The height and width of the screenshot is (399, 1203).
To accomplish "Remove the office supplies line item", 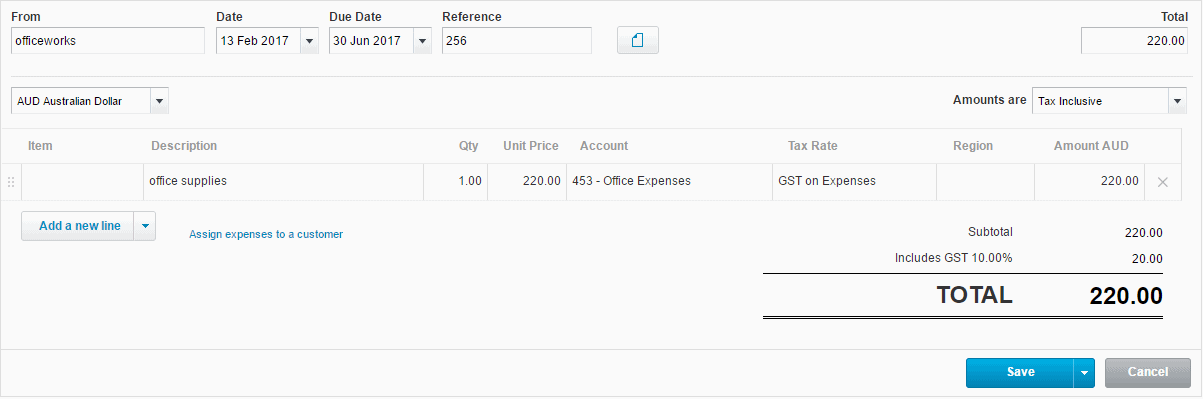I will pos(1162,182).
